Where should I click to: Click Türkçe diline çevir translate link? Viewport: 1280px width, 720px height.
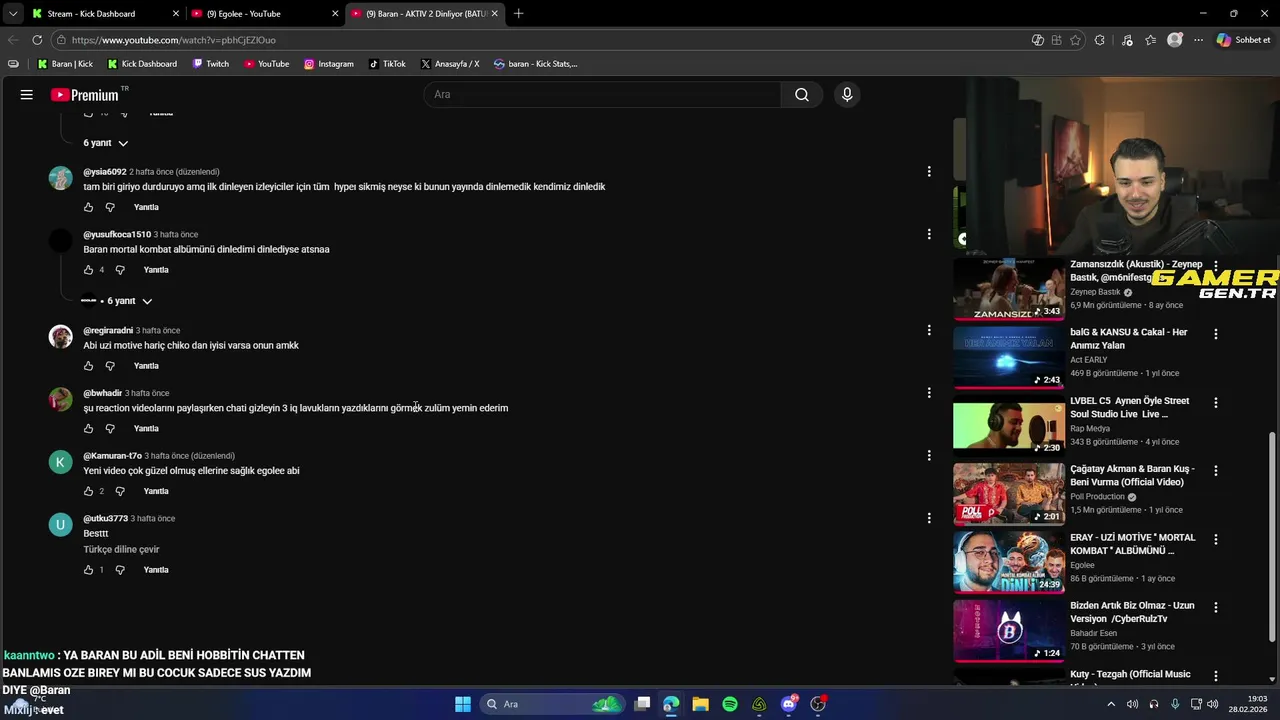click(121, 550)
